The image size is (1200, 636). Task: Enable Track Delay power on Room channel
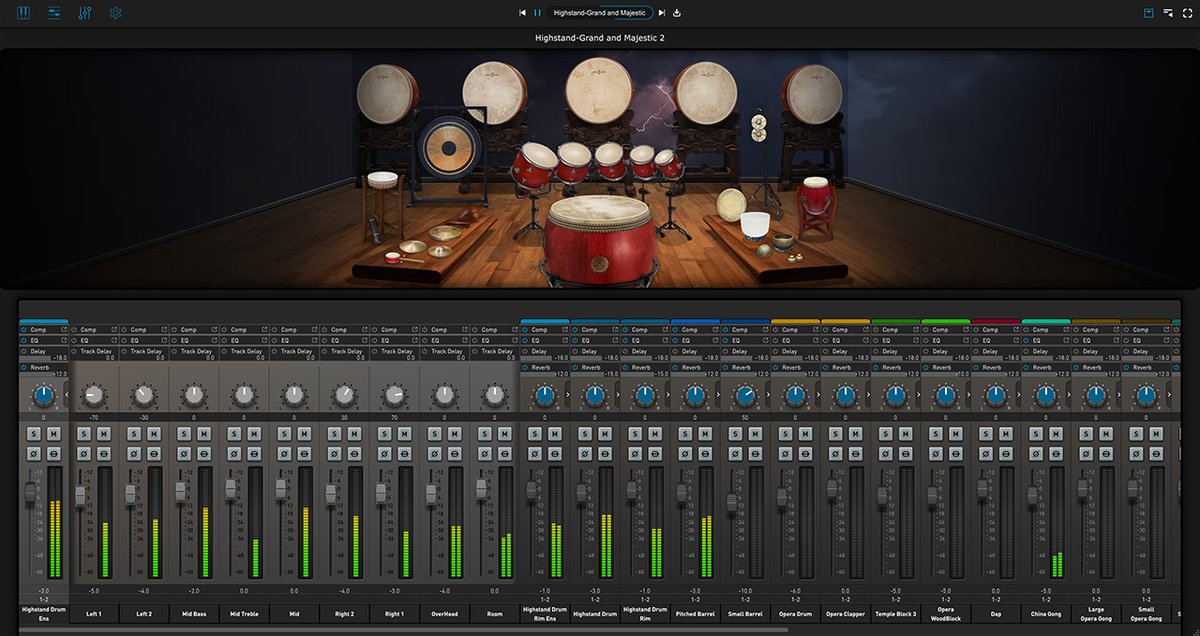pos(473,351)
